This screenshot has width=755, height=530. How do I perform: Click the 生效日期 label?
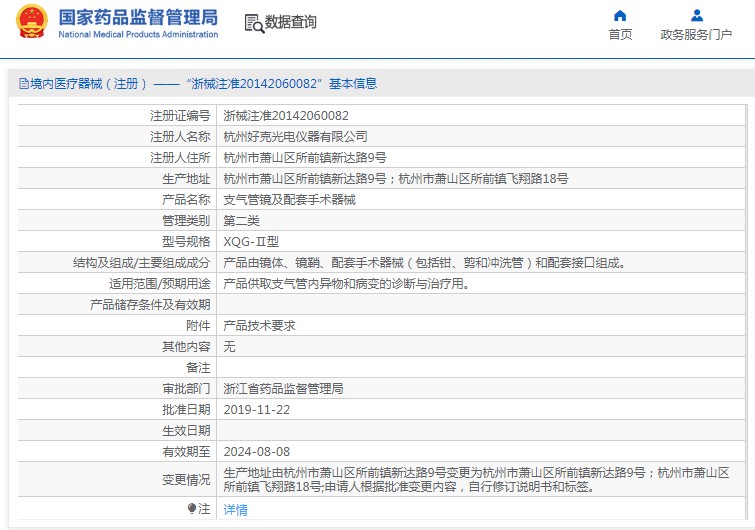point(186,430)
